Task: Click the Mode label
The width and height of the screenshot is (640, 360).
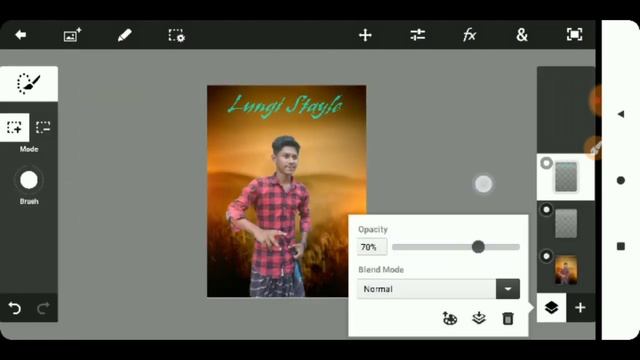Action: pos(29,149)
